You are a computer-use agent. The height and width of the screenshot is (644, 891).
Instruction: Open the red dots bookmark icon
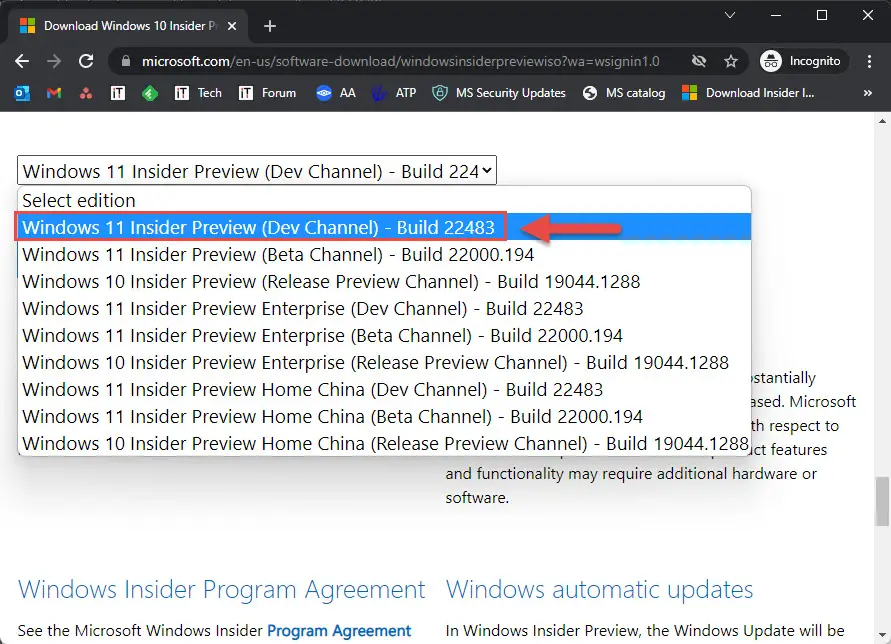86,93
